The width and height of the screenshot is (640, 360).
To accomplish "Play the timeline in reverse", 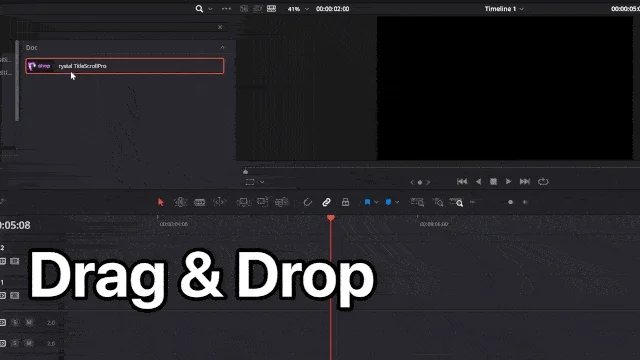I will [478, 182].
